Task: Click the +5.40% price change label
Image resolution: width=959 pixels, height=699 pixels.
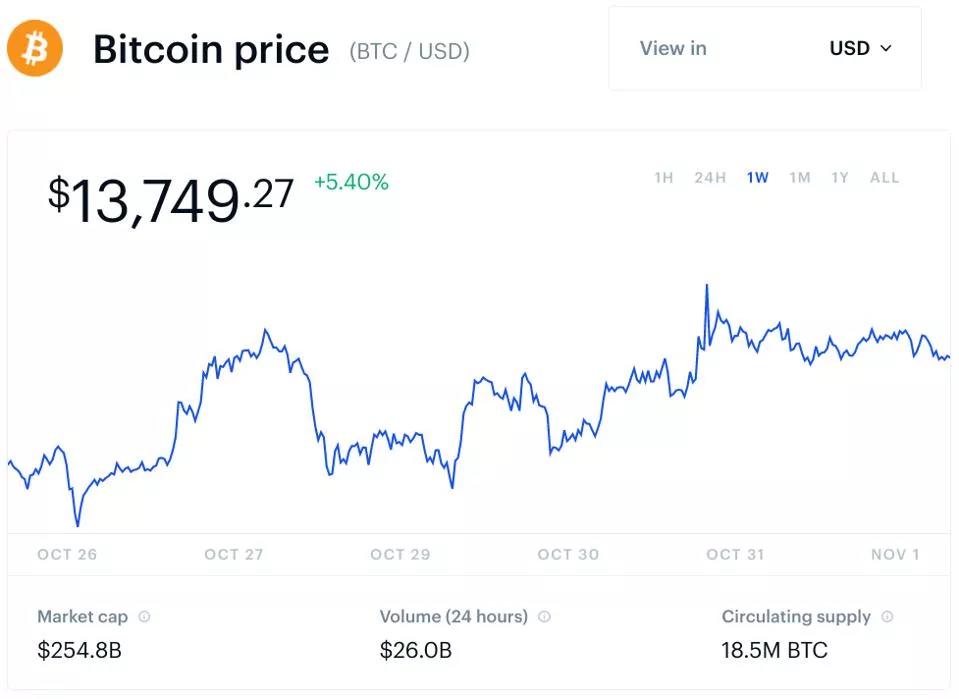Action: coord(351,182)
